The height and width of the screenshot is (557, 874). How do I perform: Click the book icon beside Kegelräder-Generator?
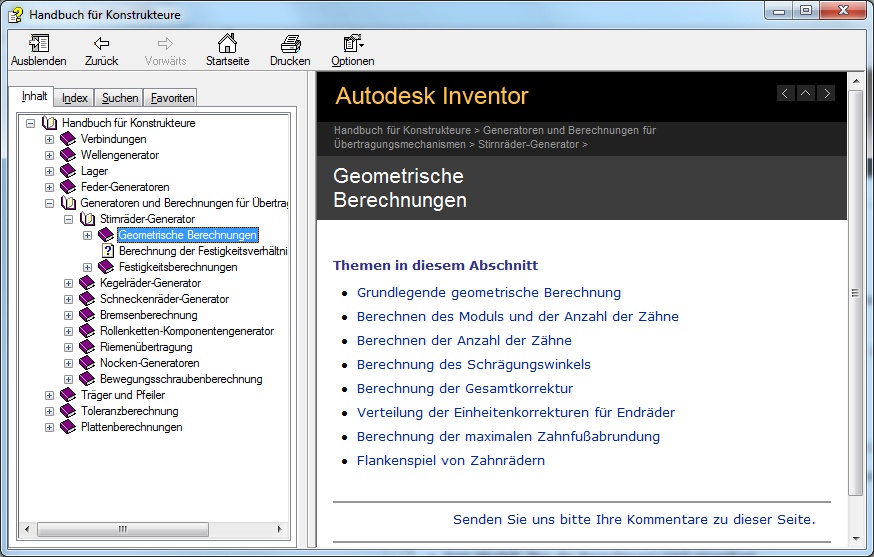(88, 283)
